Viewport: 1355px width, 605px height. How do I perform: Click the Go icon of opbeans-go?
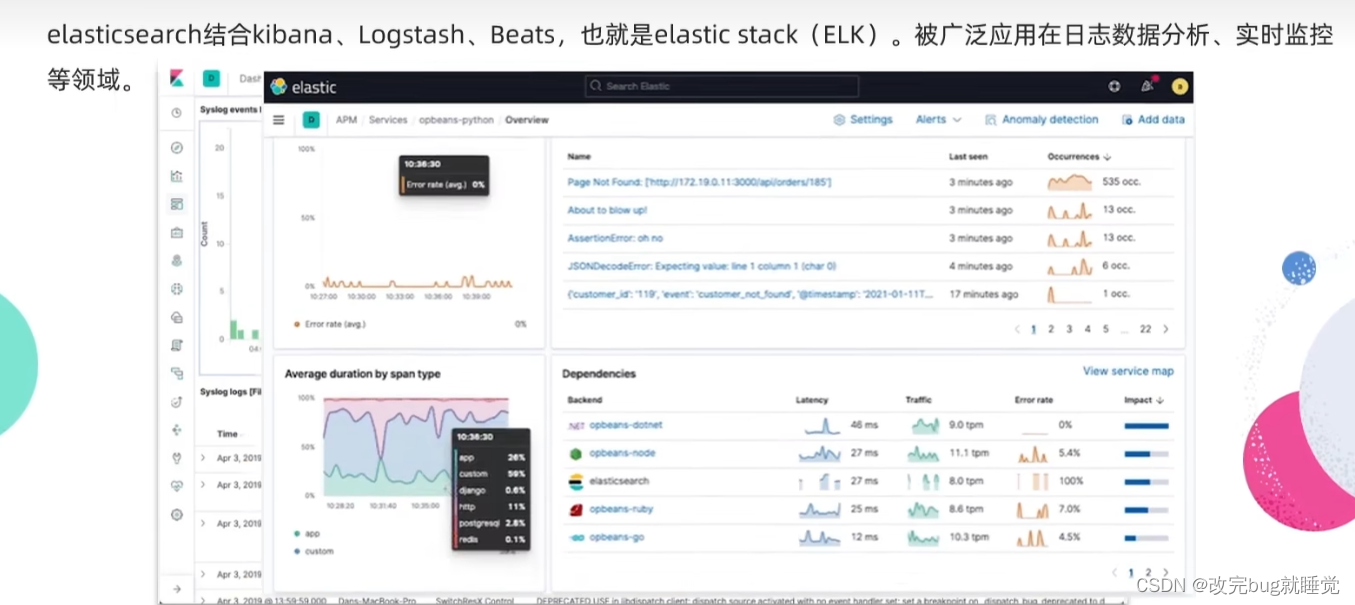click(x=576, y=537)
